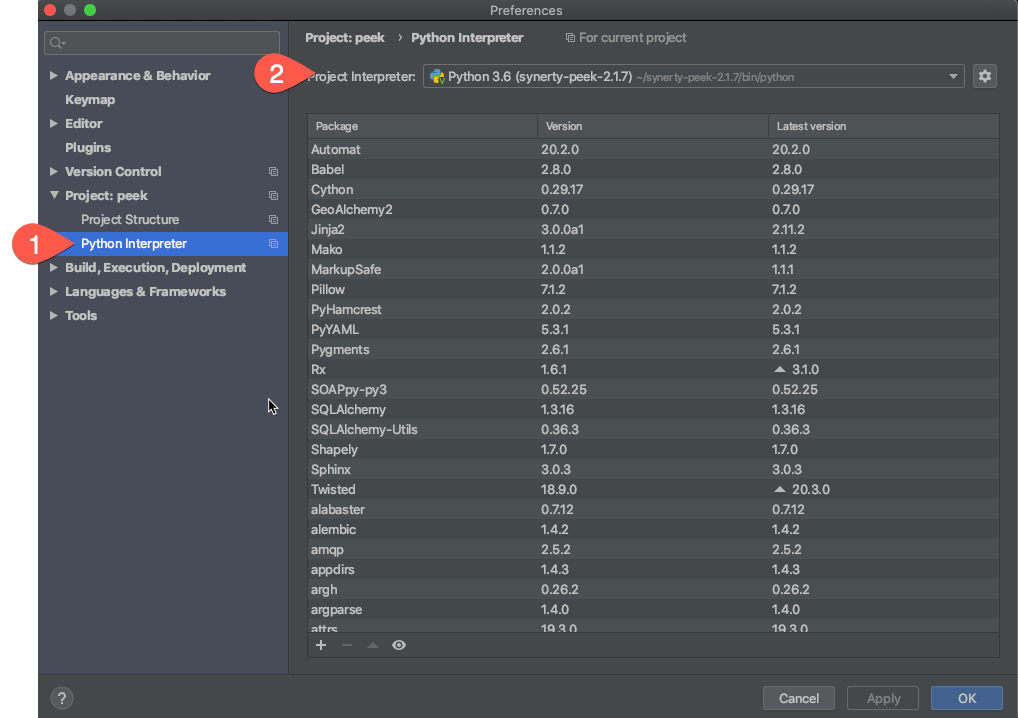The height and width of the screenshot is (718, 1018).
Task: Click the copy icon beside Python Interpreter
Action: click(273, 243)
